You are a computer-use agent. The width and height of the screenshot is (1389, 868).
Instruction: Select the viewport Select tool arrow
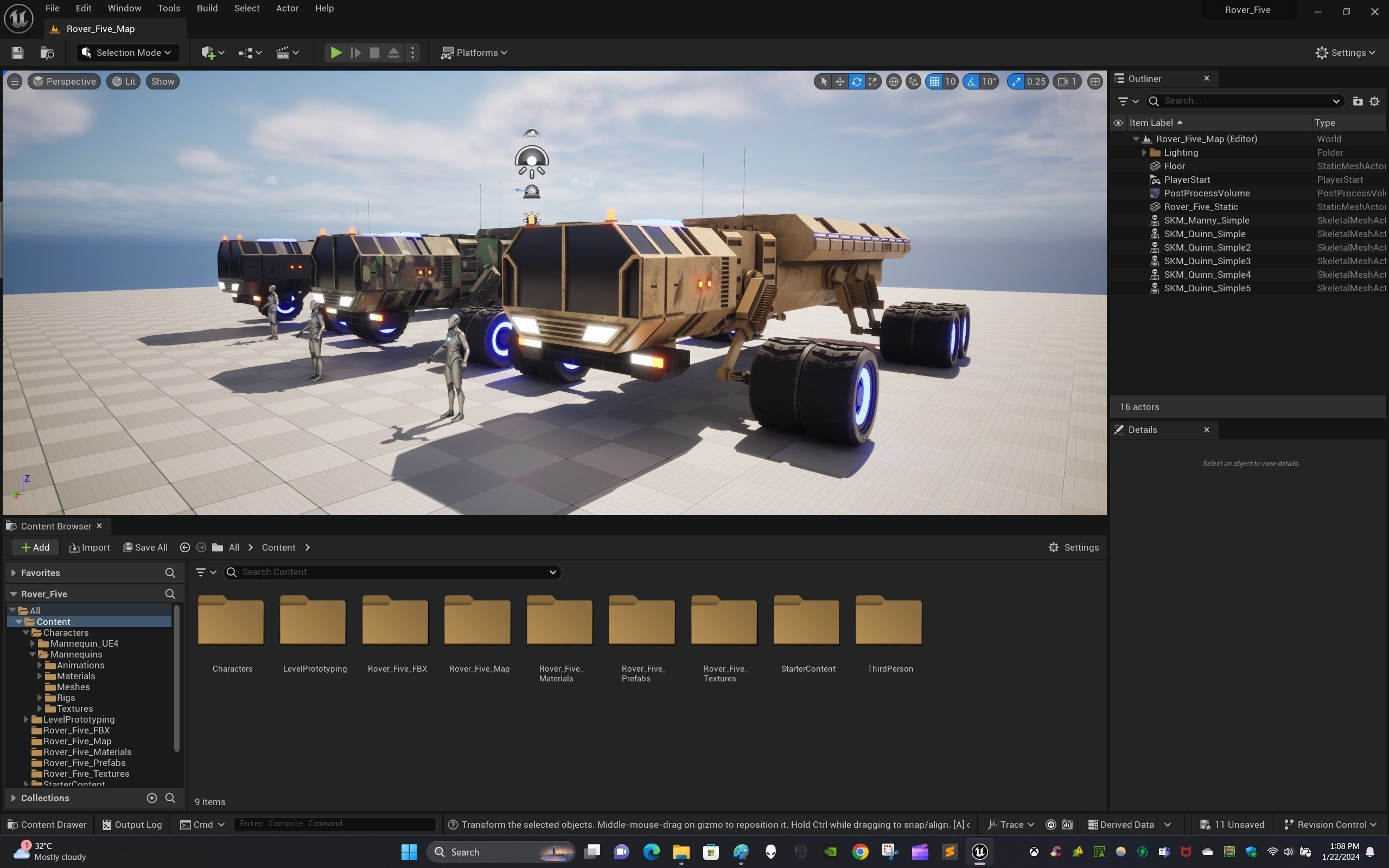(x=824, y=81)
